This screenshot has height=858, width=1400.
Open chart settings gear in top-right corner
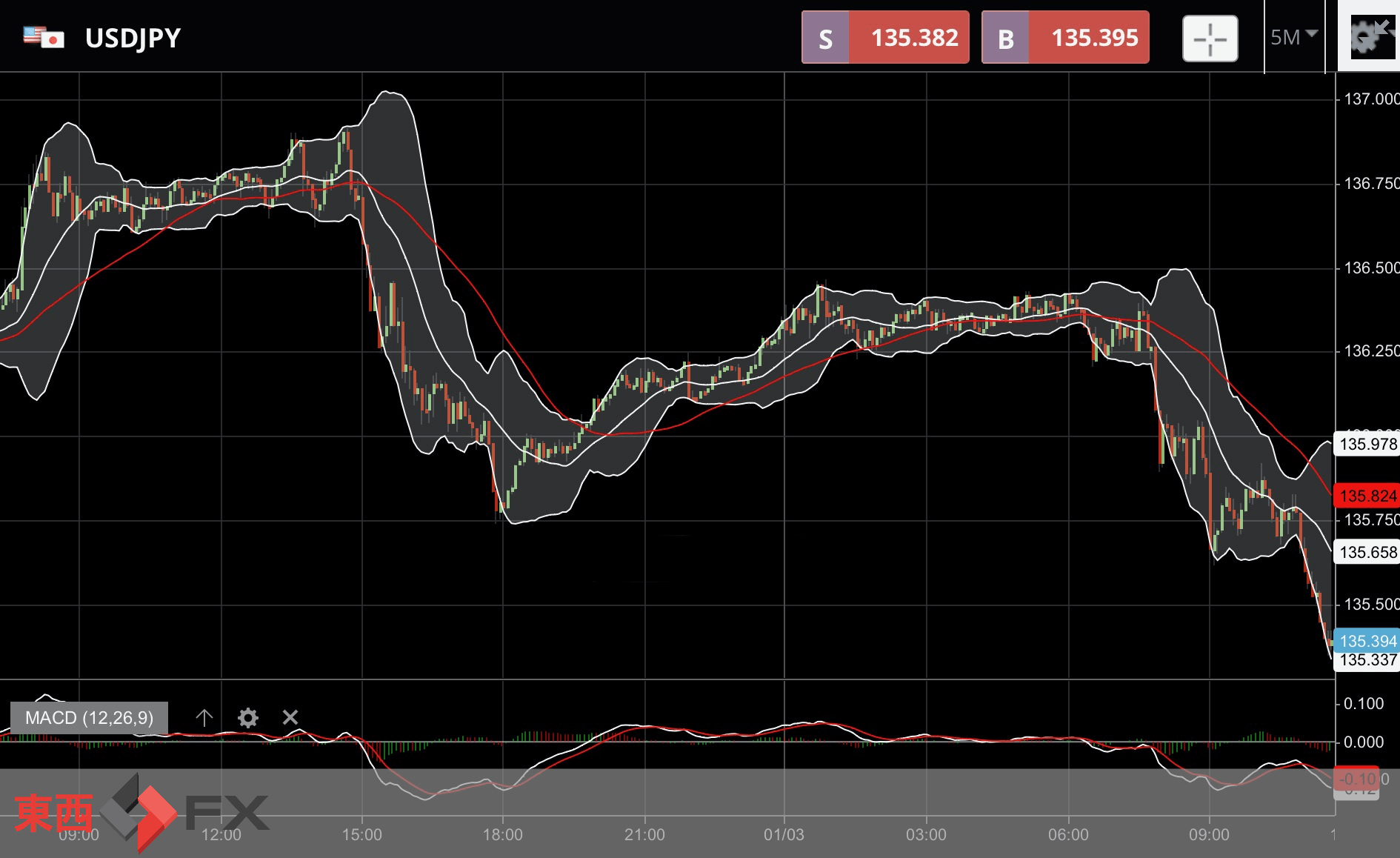1369,37
